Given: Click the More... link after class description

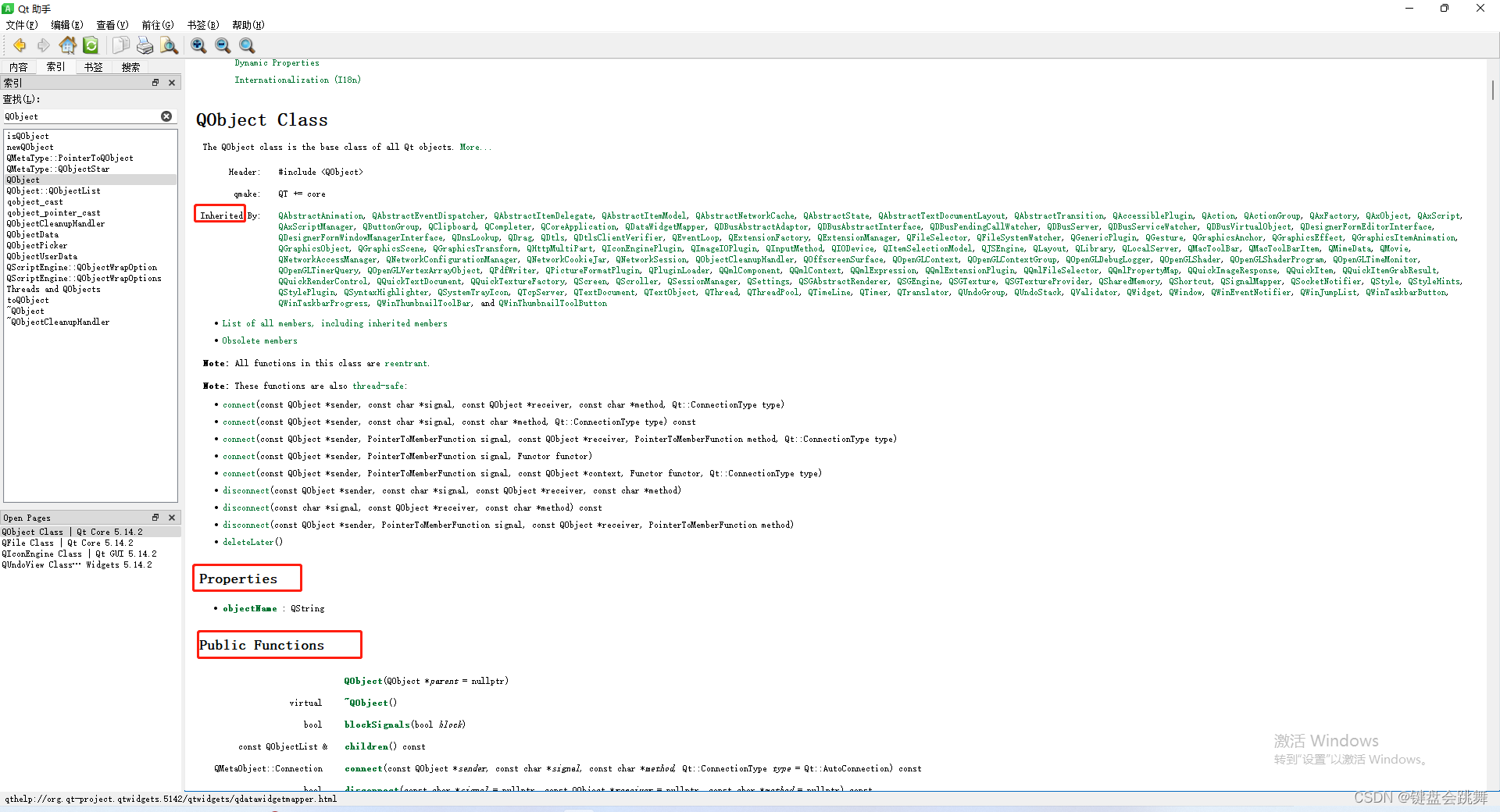Looking at the screenshot, I should 475,147.
